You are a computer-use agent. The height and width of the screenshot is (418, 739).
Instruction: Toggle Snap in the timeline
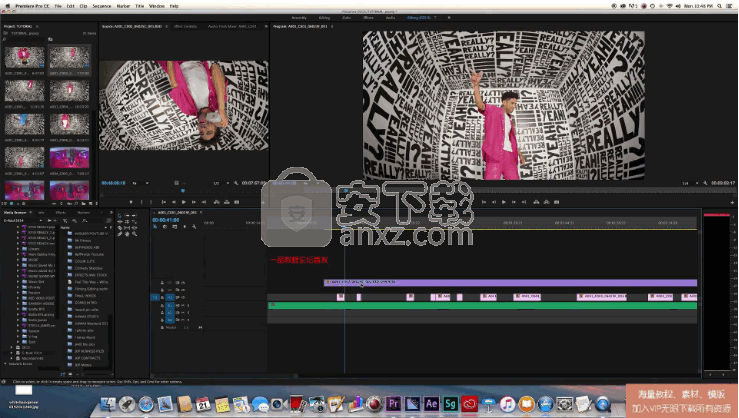165,227
